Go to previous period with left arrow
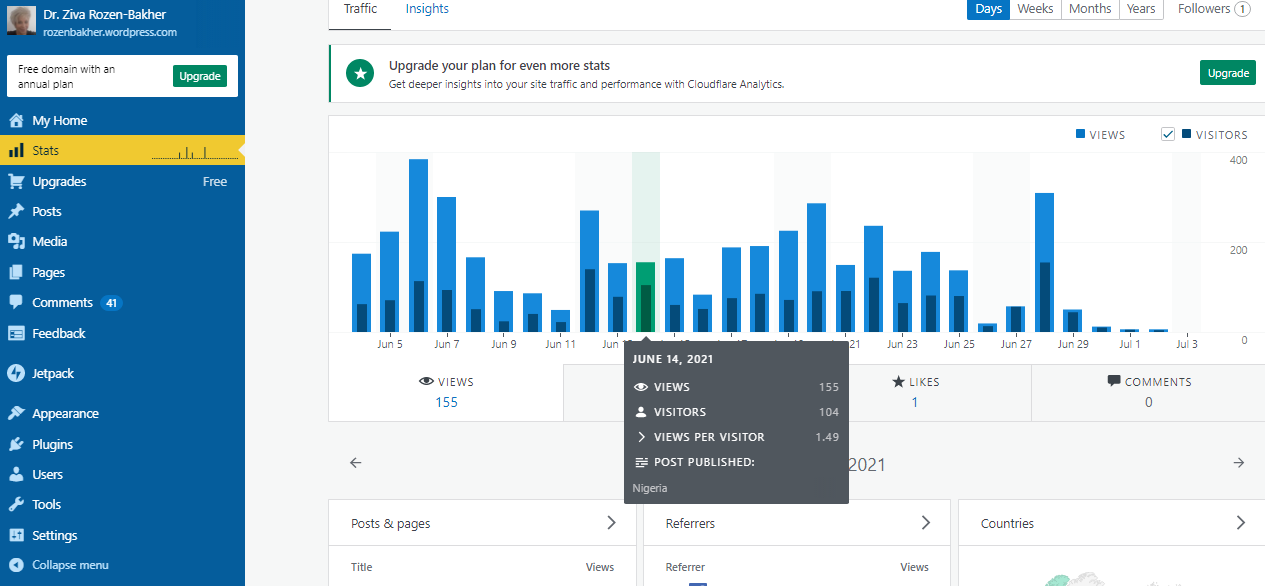This screenshot has width=1265, height=586. tap(355, 463)
